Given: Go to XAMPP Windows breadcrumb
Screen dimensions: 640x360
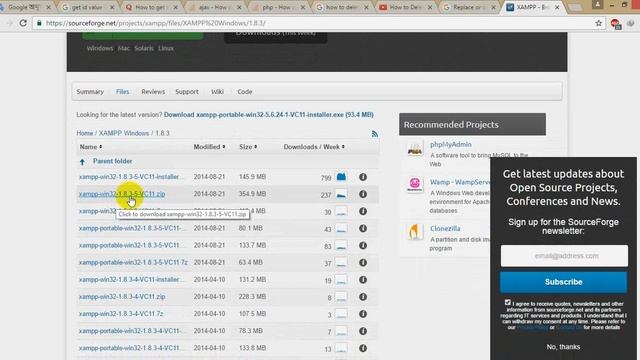Looking at the screenshot, I should (124, 133).
